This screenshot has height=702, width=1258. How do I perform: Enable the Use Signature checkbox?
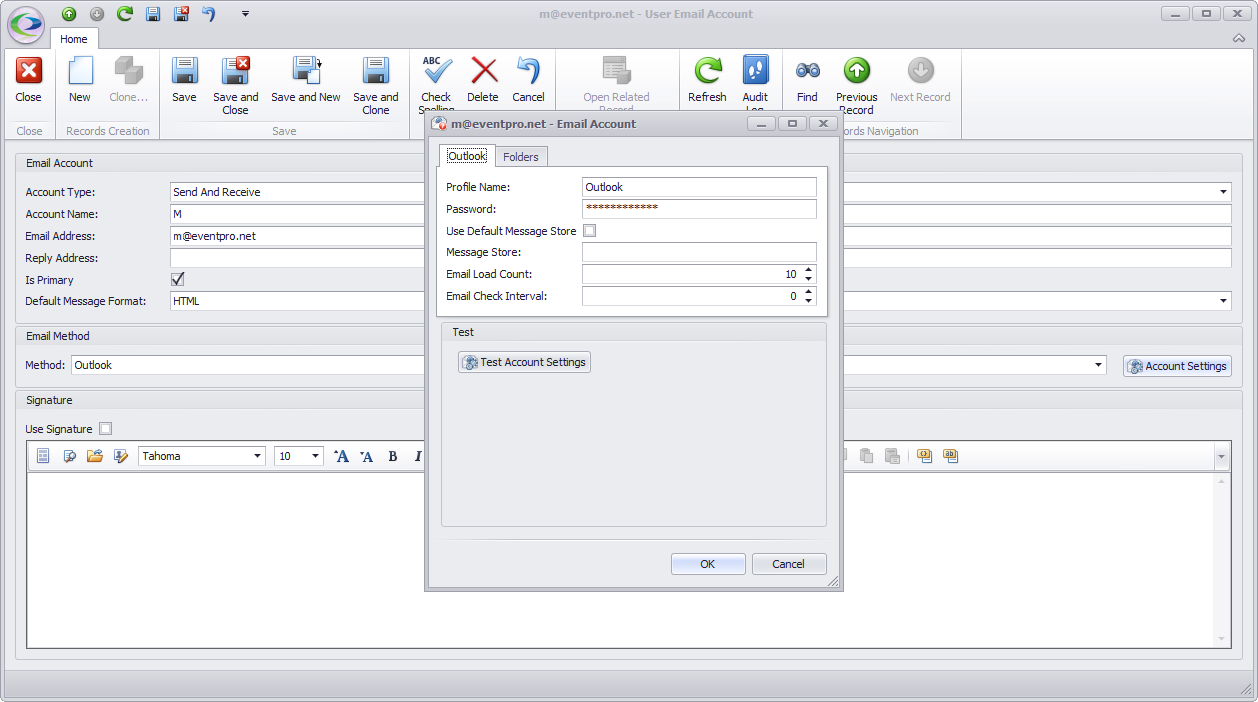tap(106, 428)
